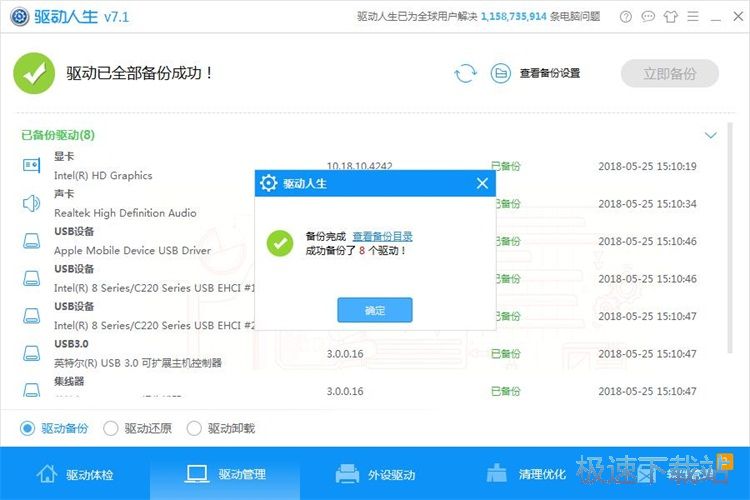Click the display card device icon

[31, 166]
